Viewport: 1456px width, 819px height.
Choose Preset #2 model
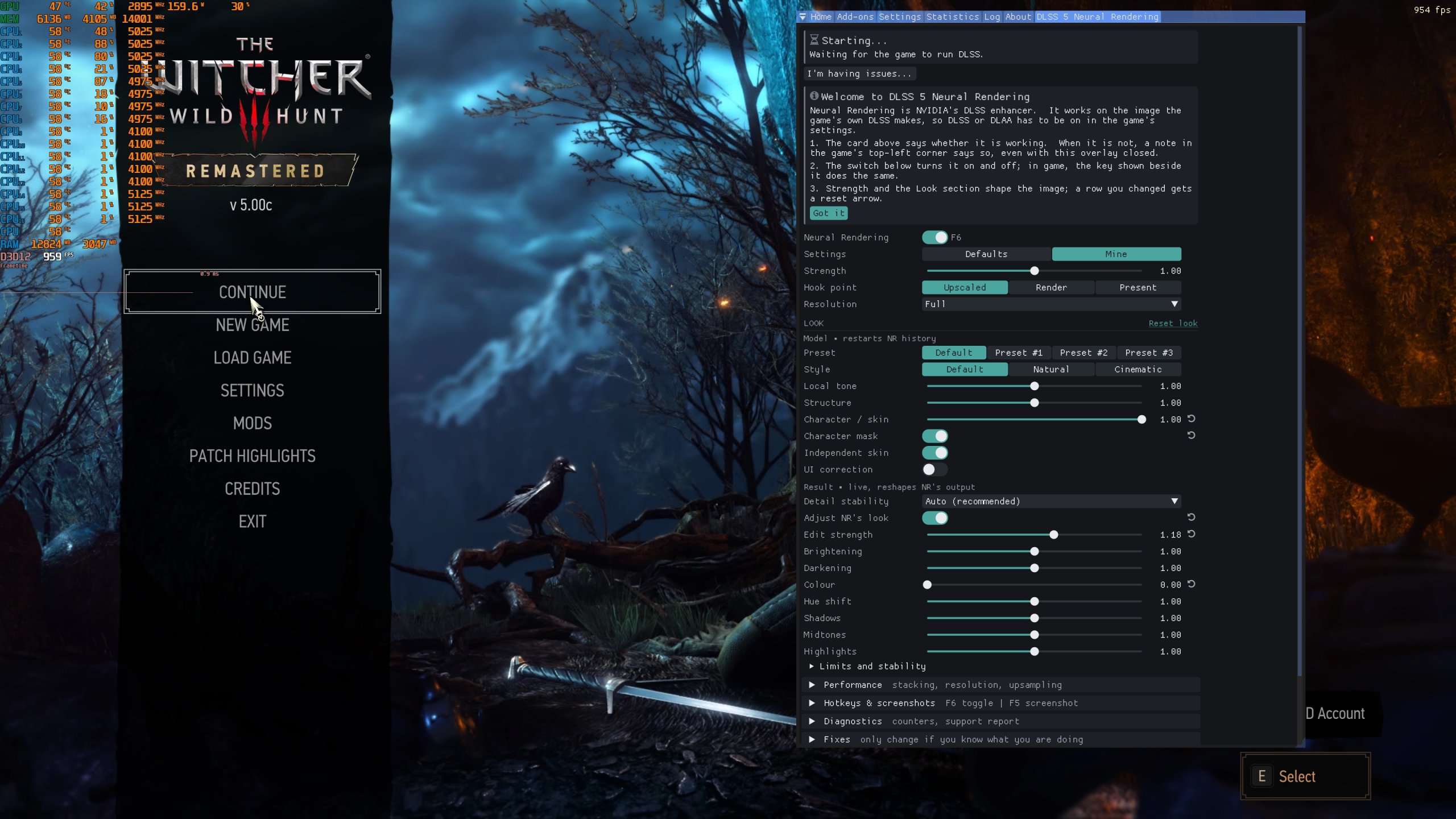tap(1083, 353)
